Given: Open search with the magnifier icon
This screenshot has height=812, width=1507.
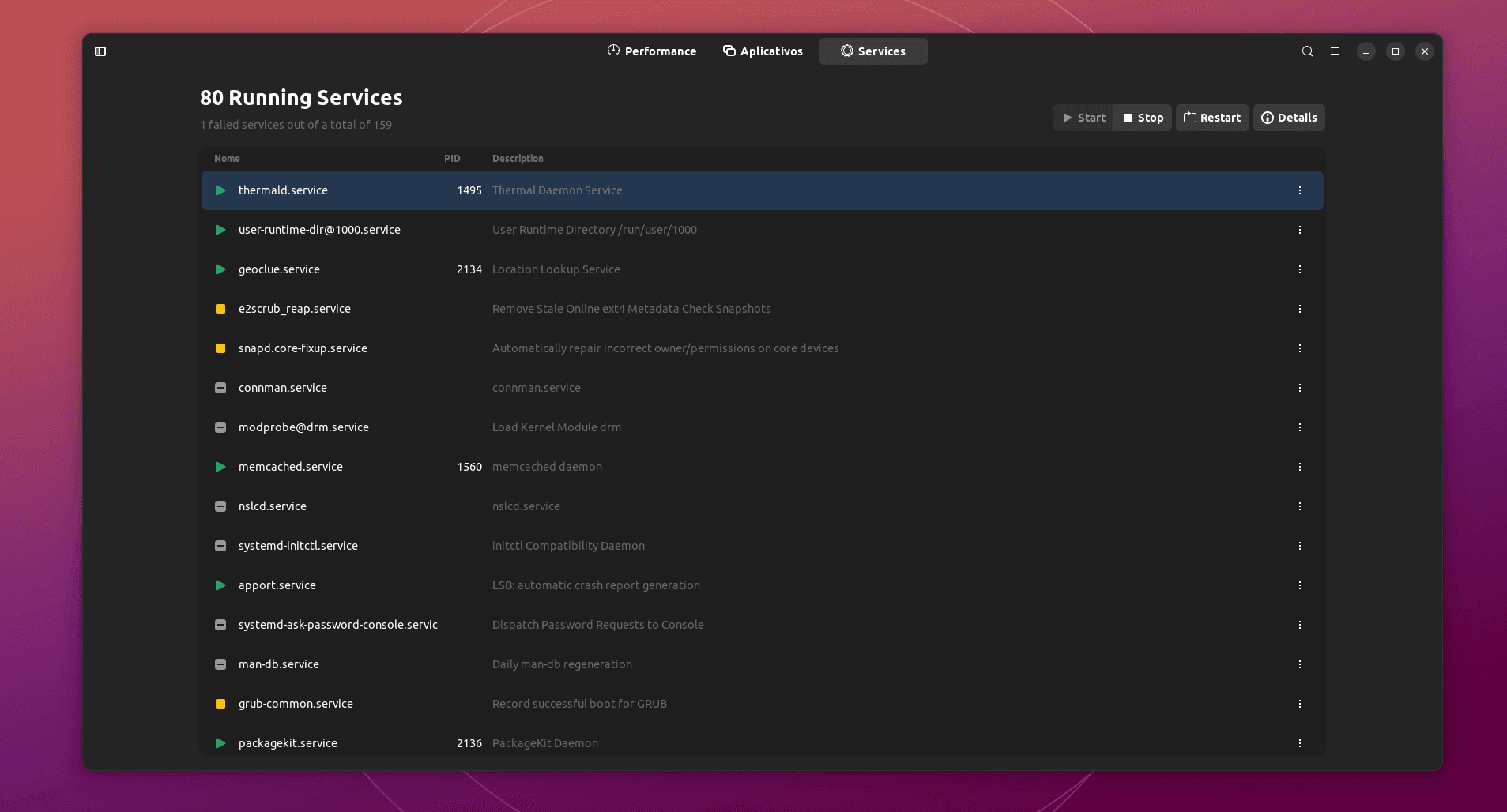Looking at the screenshot, I should click(x=1307, y=51).
